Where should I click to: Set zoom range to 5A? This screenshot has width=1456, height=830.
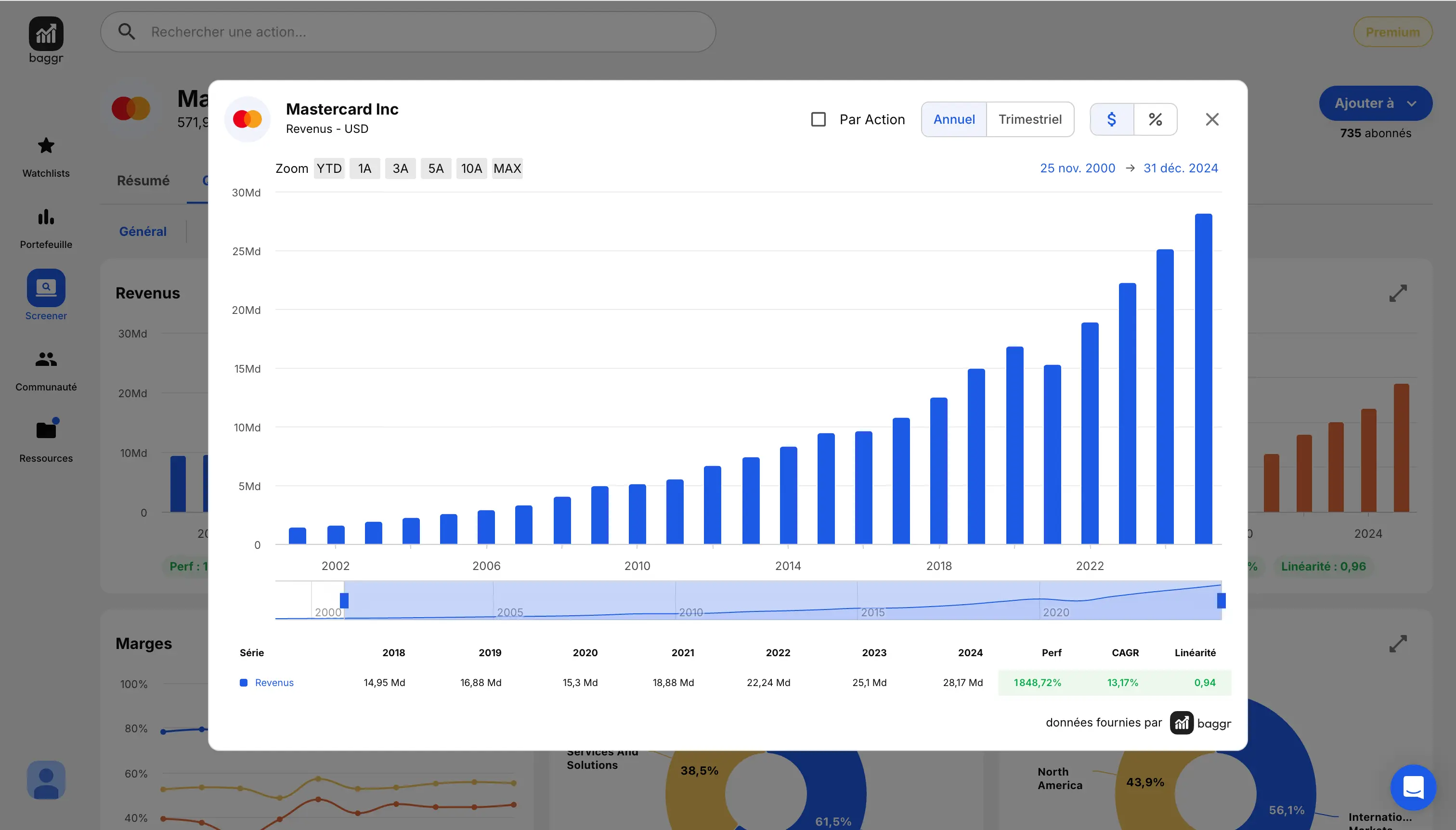coord(436,169)
